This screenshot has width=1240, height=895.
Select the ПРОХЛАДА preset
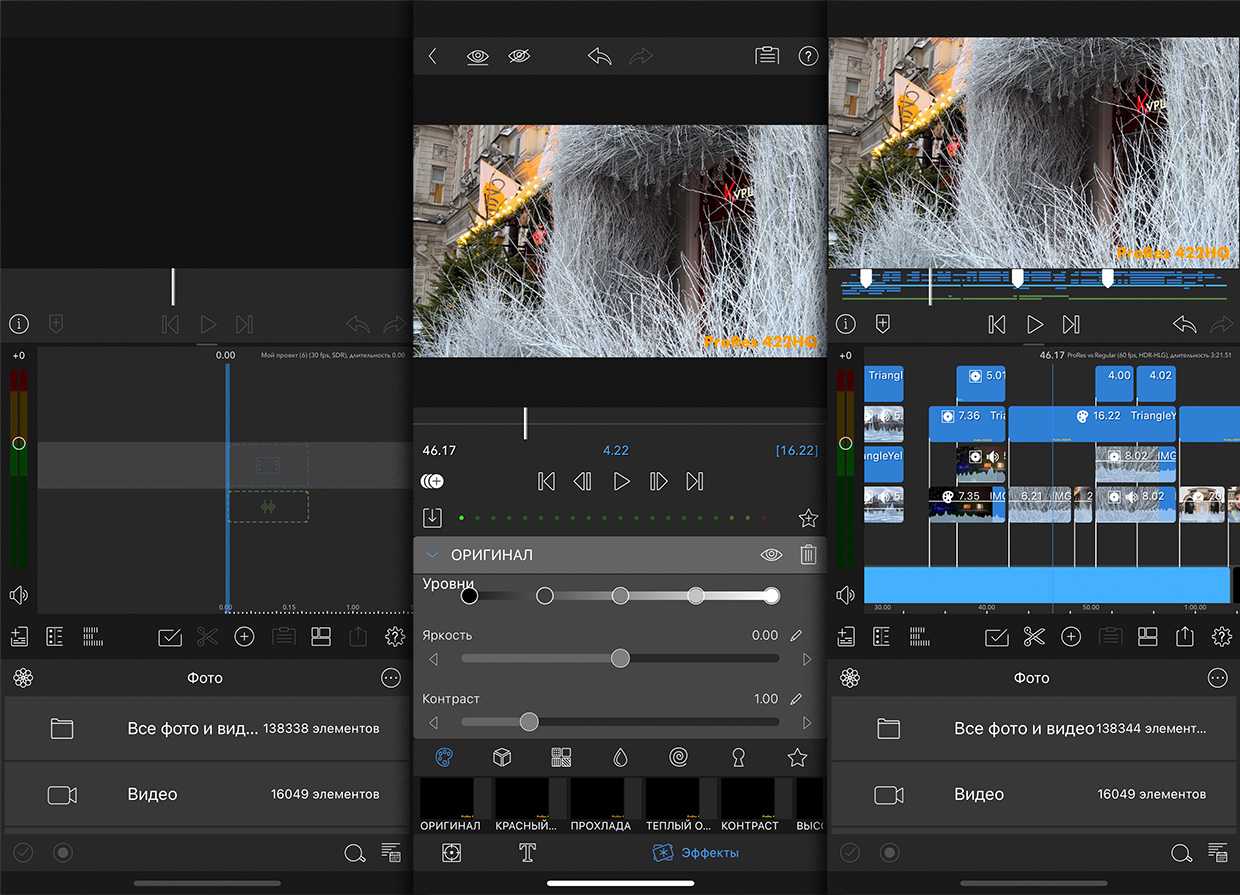pyautogui.click(x=600, y=806)
